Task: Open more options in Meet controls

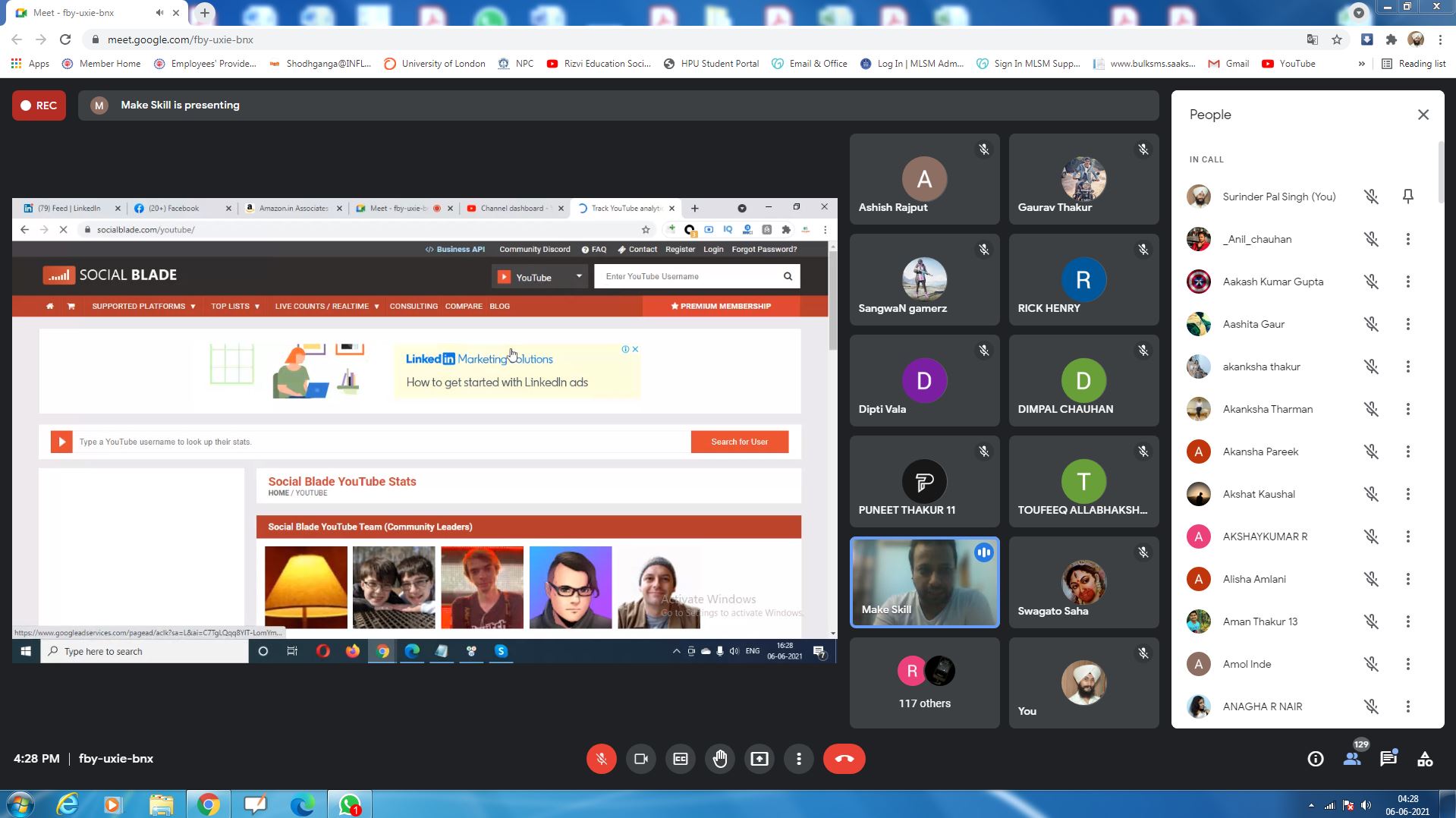Action: [x=798, y=759]
